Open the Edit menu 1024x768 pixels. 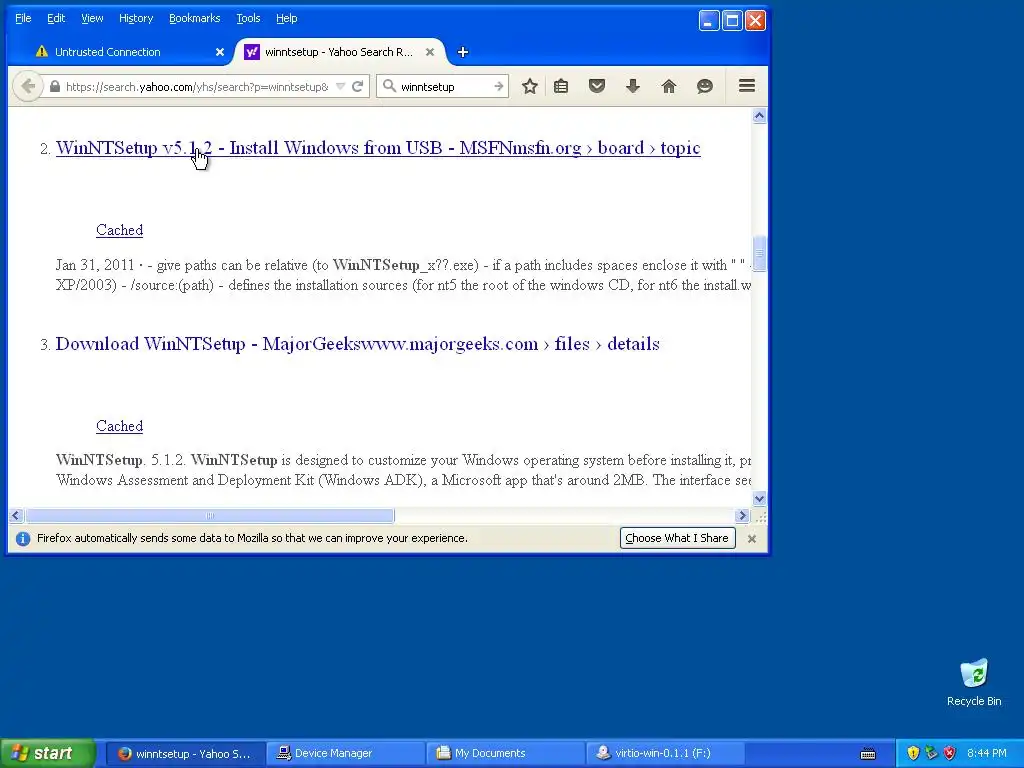[x=56, y=18]
